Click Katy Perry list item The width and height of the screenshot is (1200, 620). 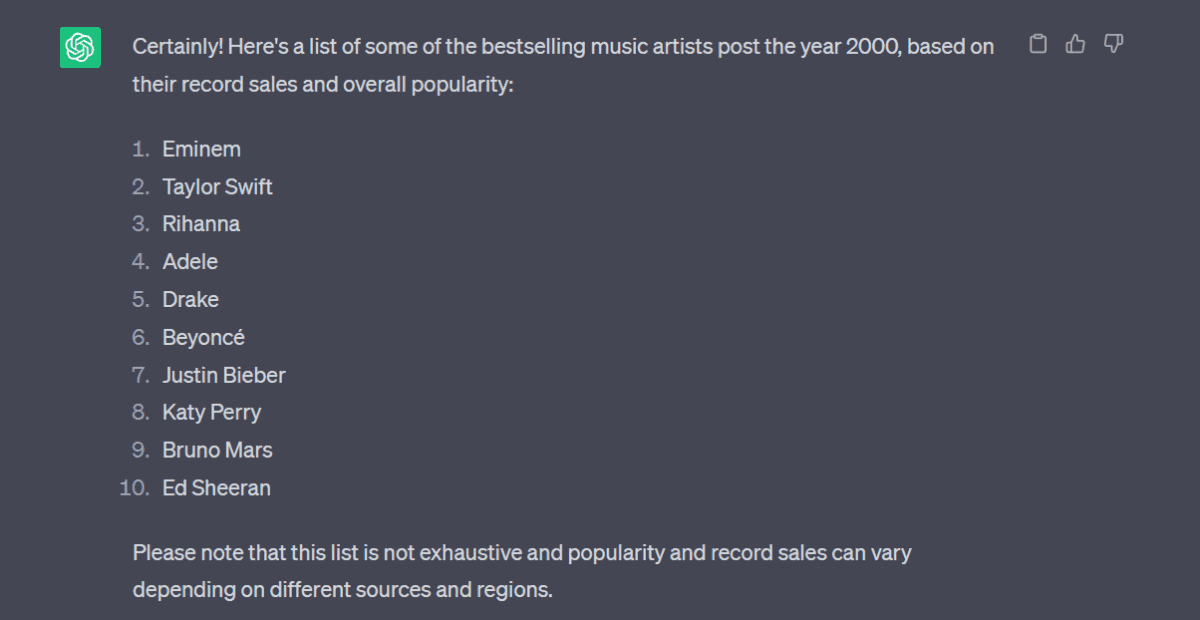(x=212, y=412)
